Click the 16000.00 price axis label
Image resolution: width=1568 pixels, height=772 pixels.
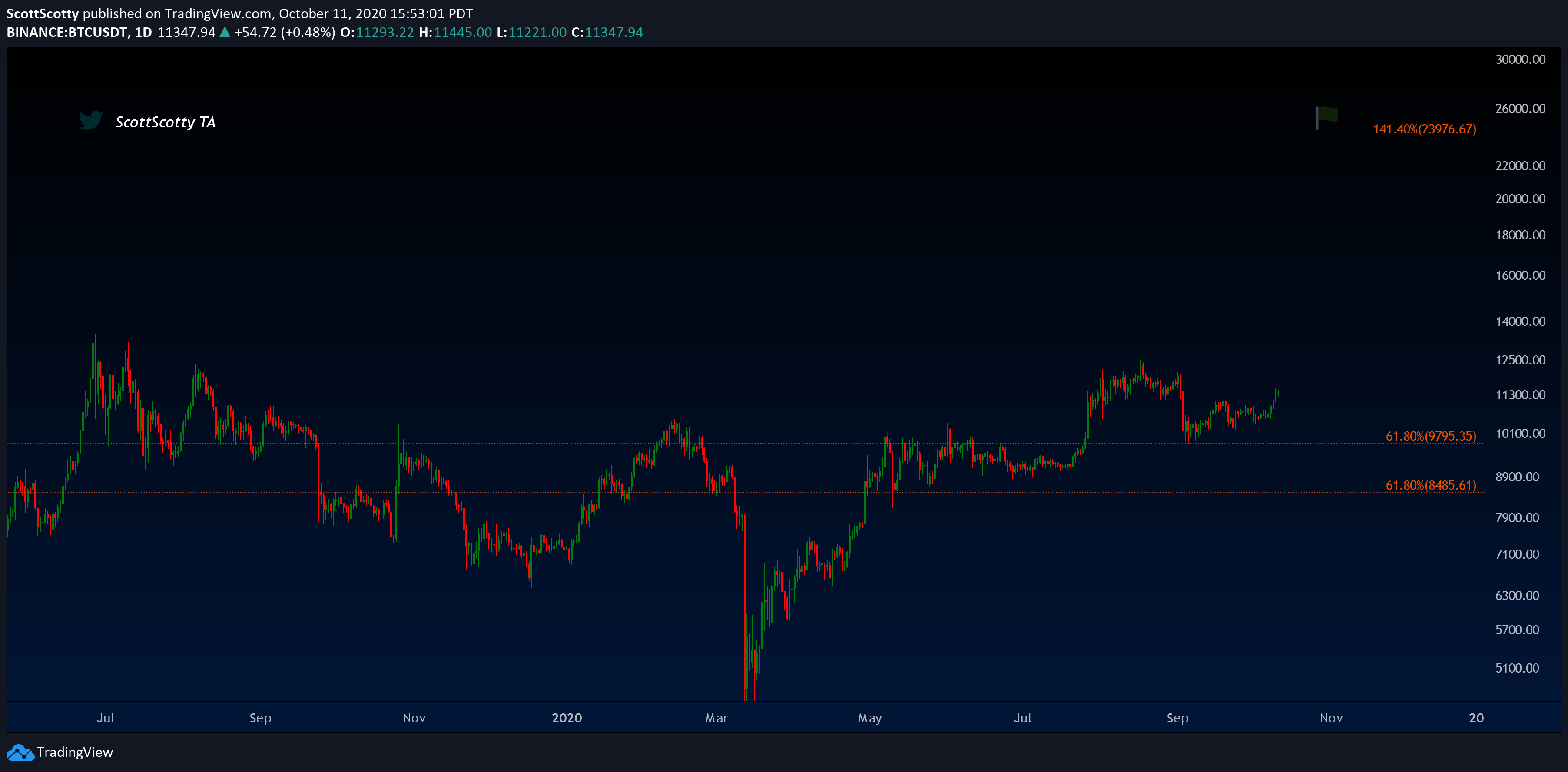1520,275
